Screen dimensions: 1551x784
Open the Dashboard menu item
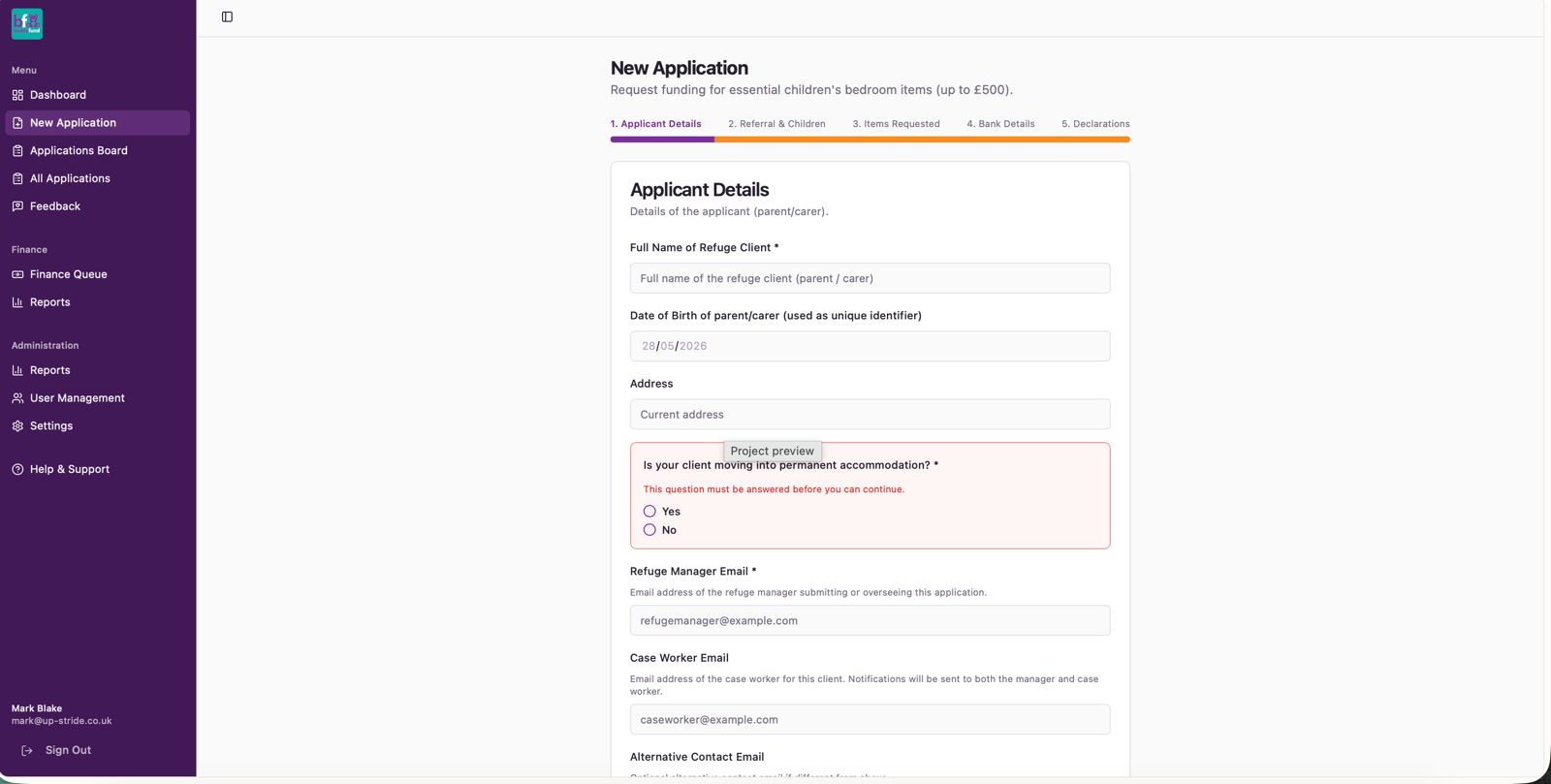click(97, 95)
